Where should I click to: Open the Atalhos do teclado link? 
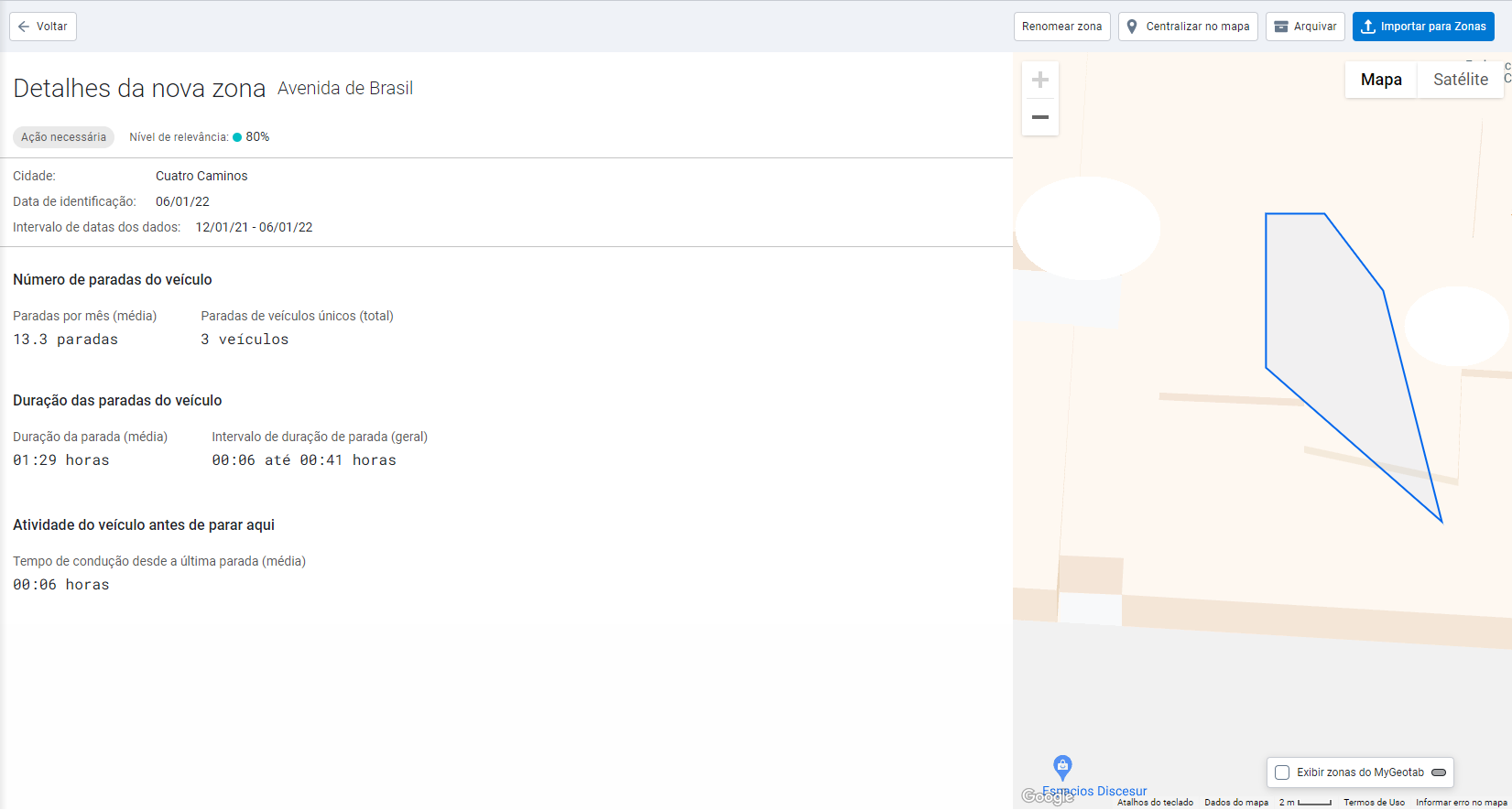click(1155, 803)
